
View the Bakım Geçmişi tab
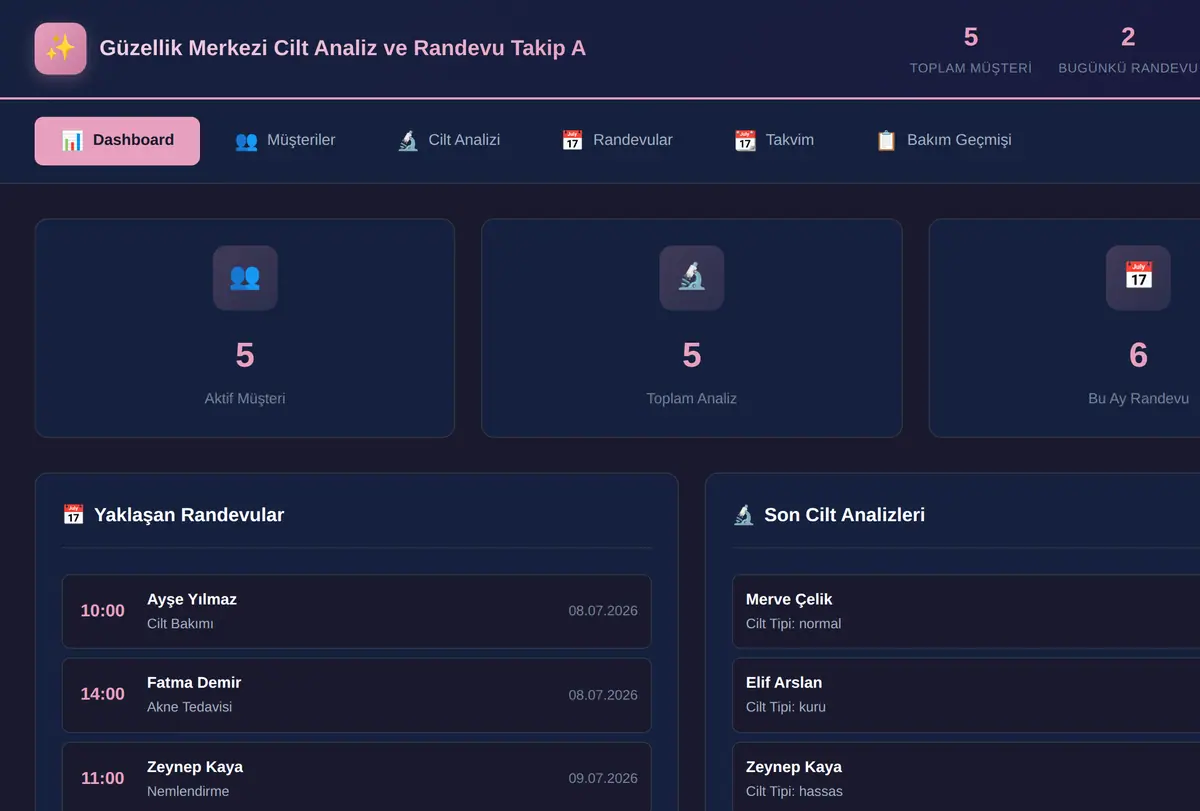pyautogui.click(x=943, y=141)
